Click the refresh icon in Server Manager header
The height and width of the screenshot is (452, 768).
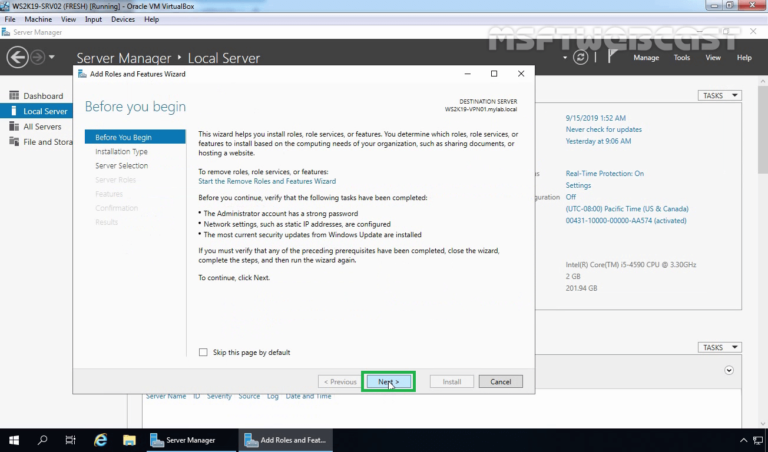[581, 58]
